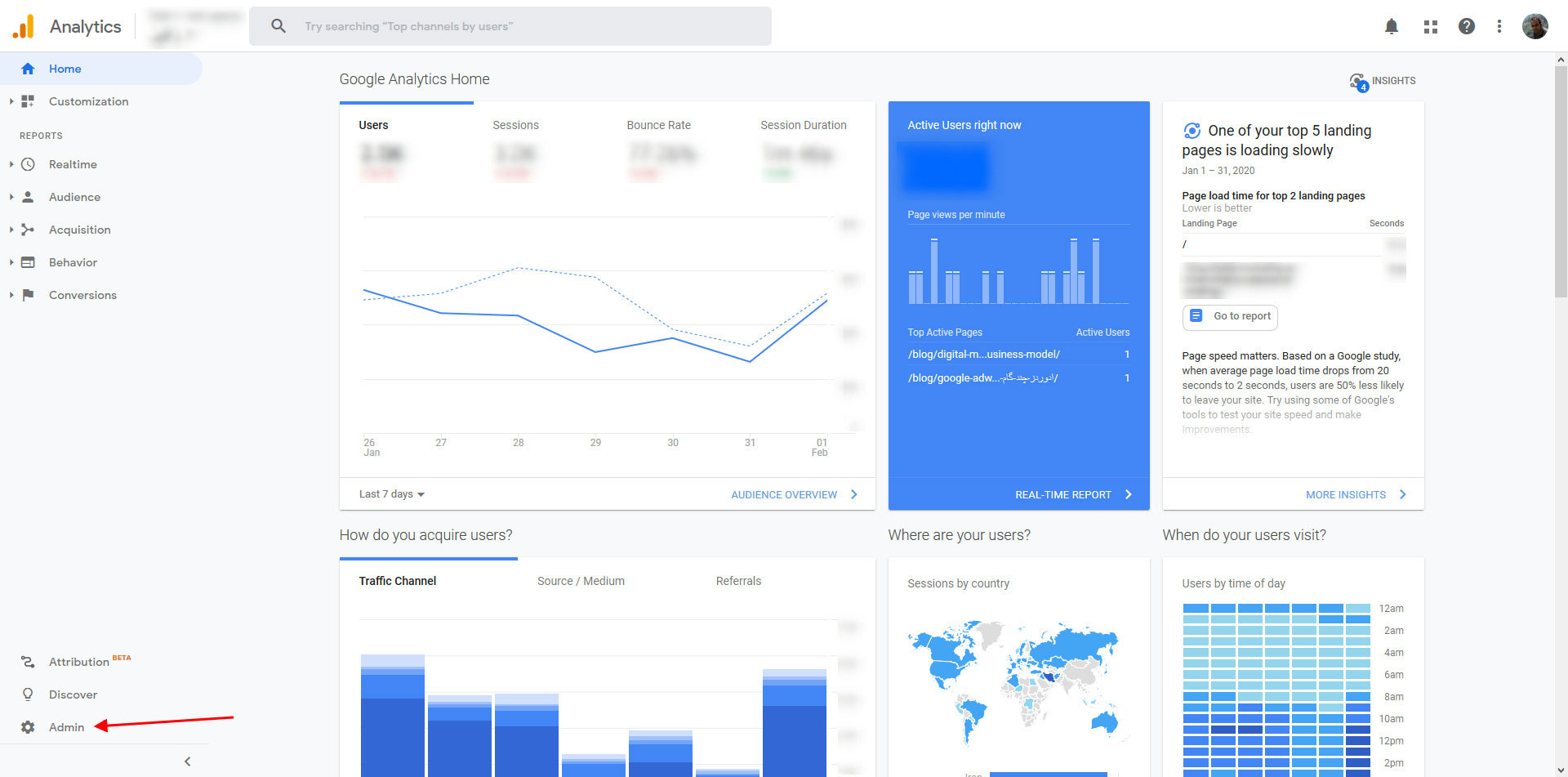Click the Customization dashboard icon
This screenshot has width=1568, height=777.
pyautogui.click(x=28, y=101)
